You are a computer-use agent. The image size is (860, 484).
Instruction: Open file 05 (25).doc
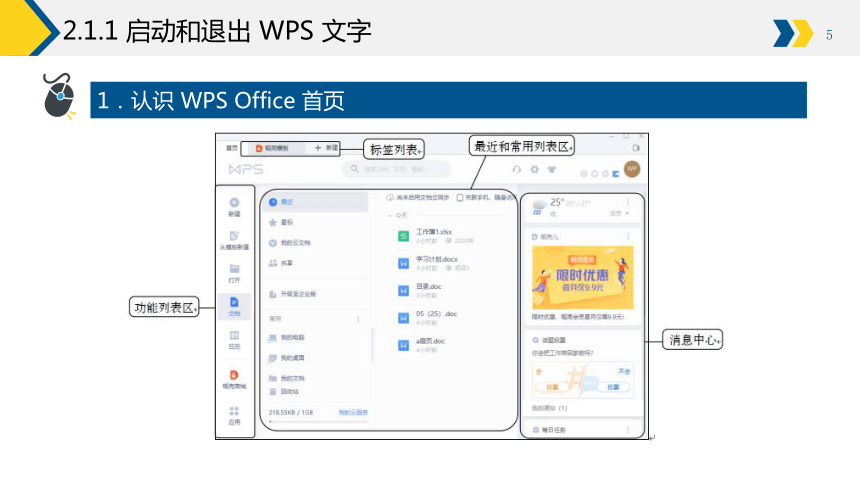427,318
